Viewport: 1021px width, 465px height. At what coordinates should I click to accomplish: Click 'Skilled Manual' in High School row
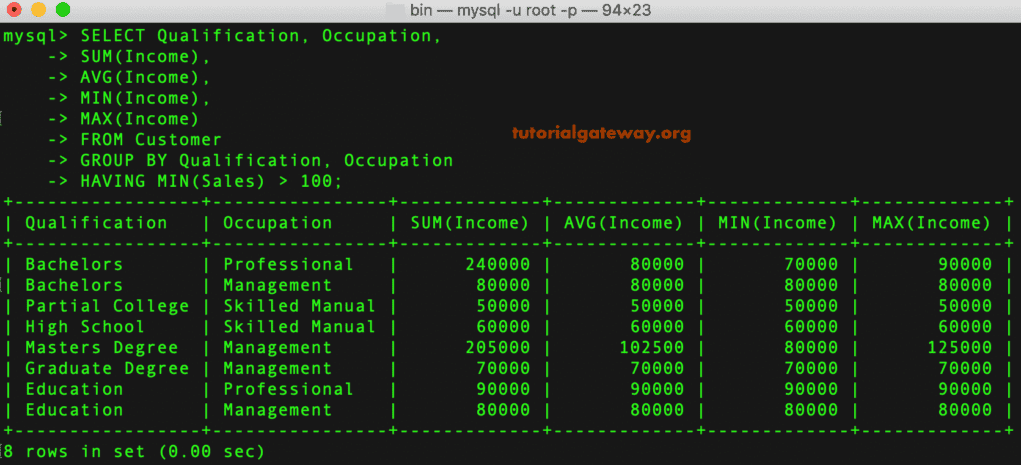coord(300,327)
